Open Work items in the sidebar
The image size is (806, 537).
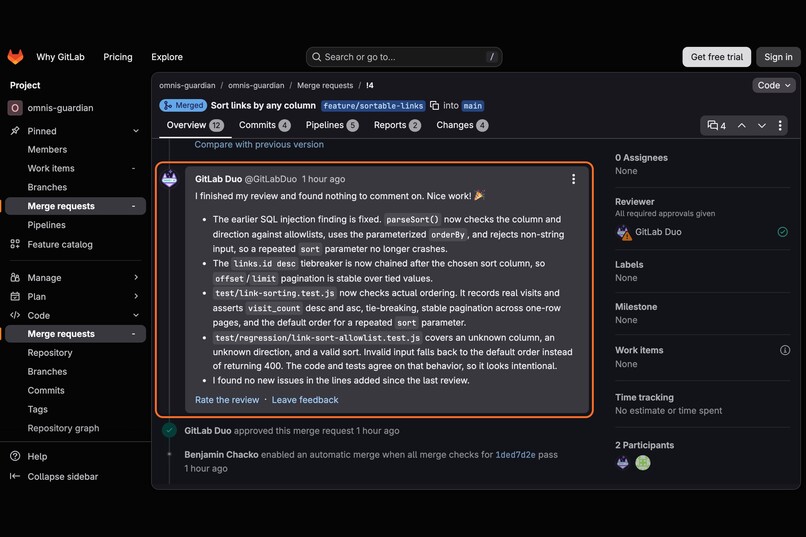(x=51, y=169)
